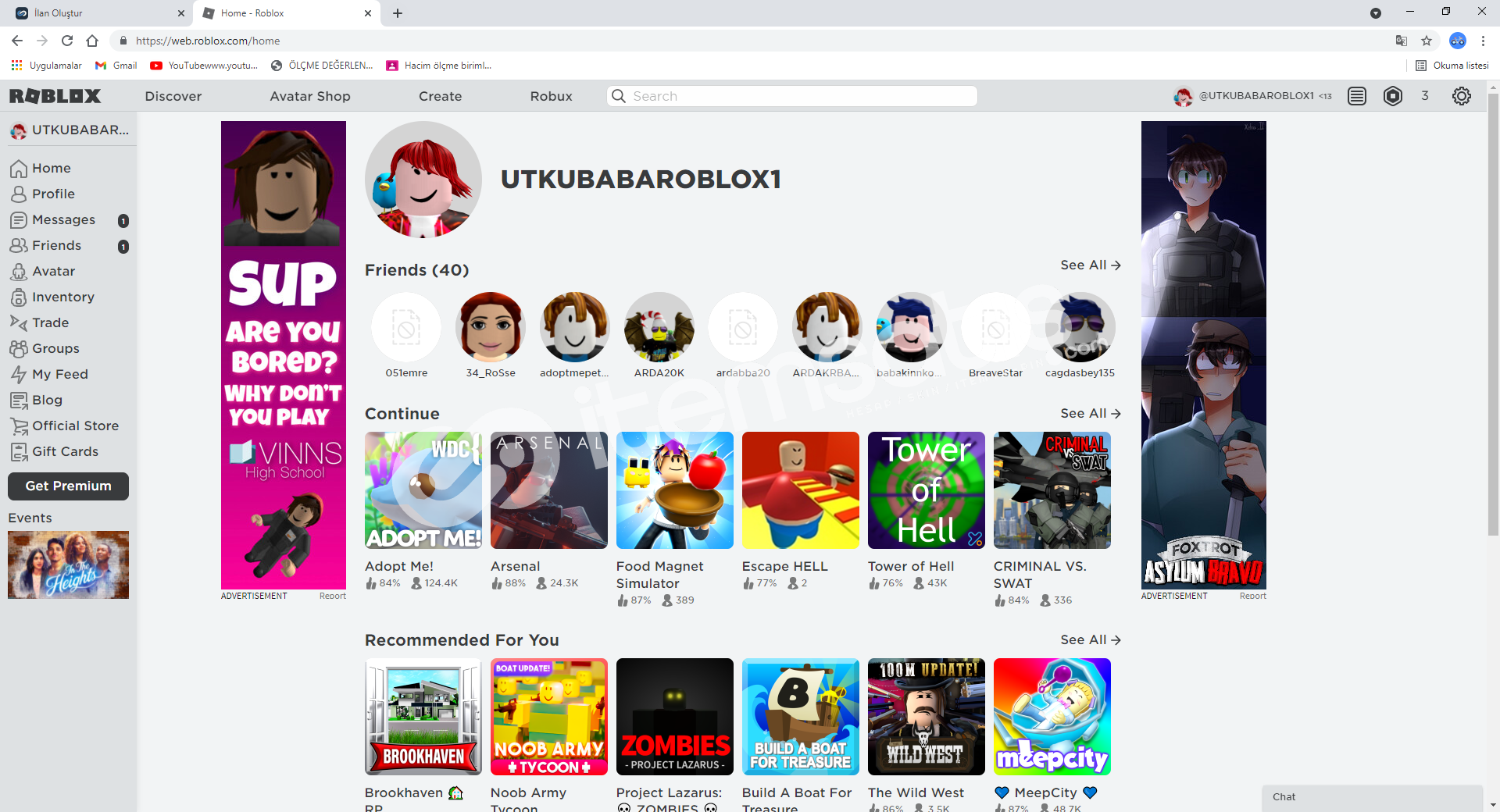Go back in browser history

tap(17, 41)
